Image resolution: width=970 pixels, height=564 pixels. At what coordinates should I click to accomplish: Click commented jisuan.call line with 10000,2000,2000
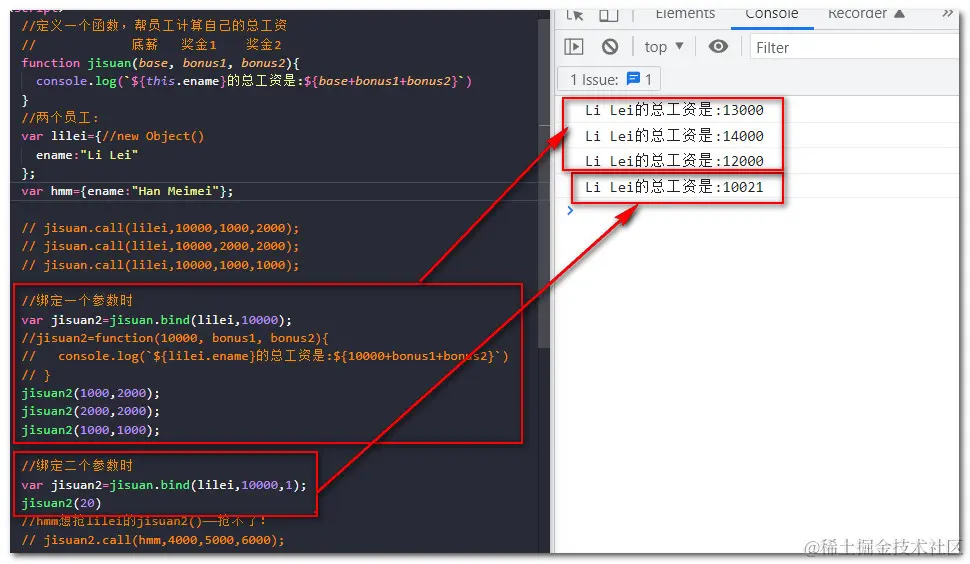pyautogui.click(x=160, y=246)
